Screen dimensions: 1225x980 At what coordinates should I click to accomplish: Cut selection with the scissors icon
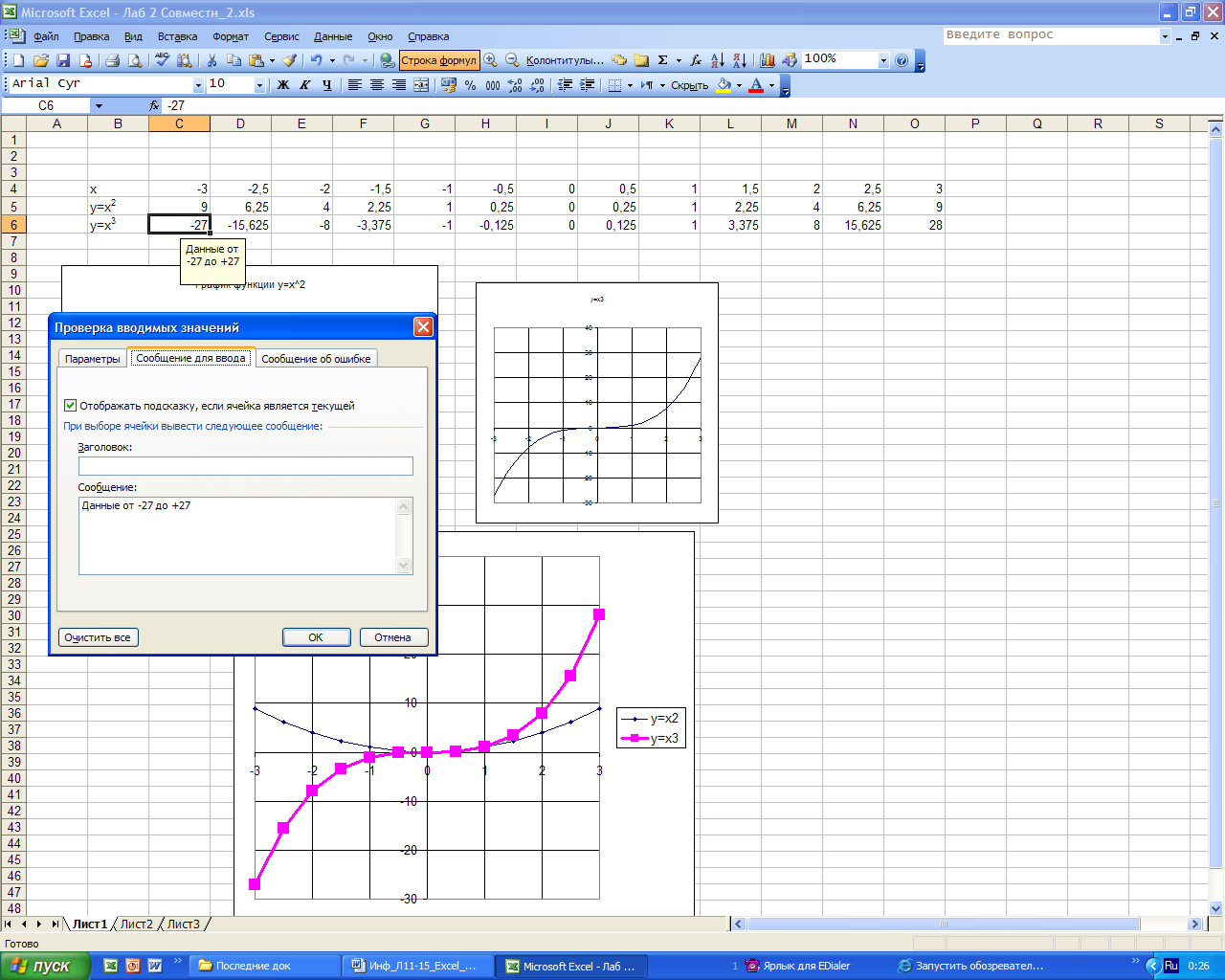pyautogui.click(x=212, y=60)
